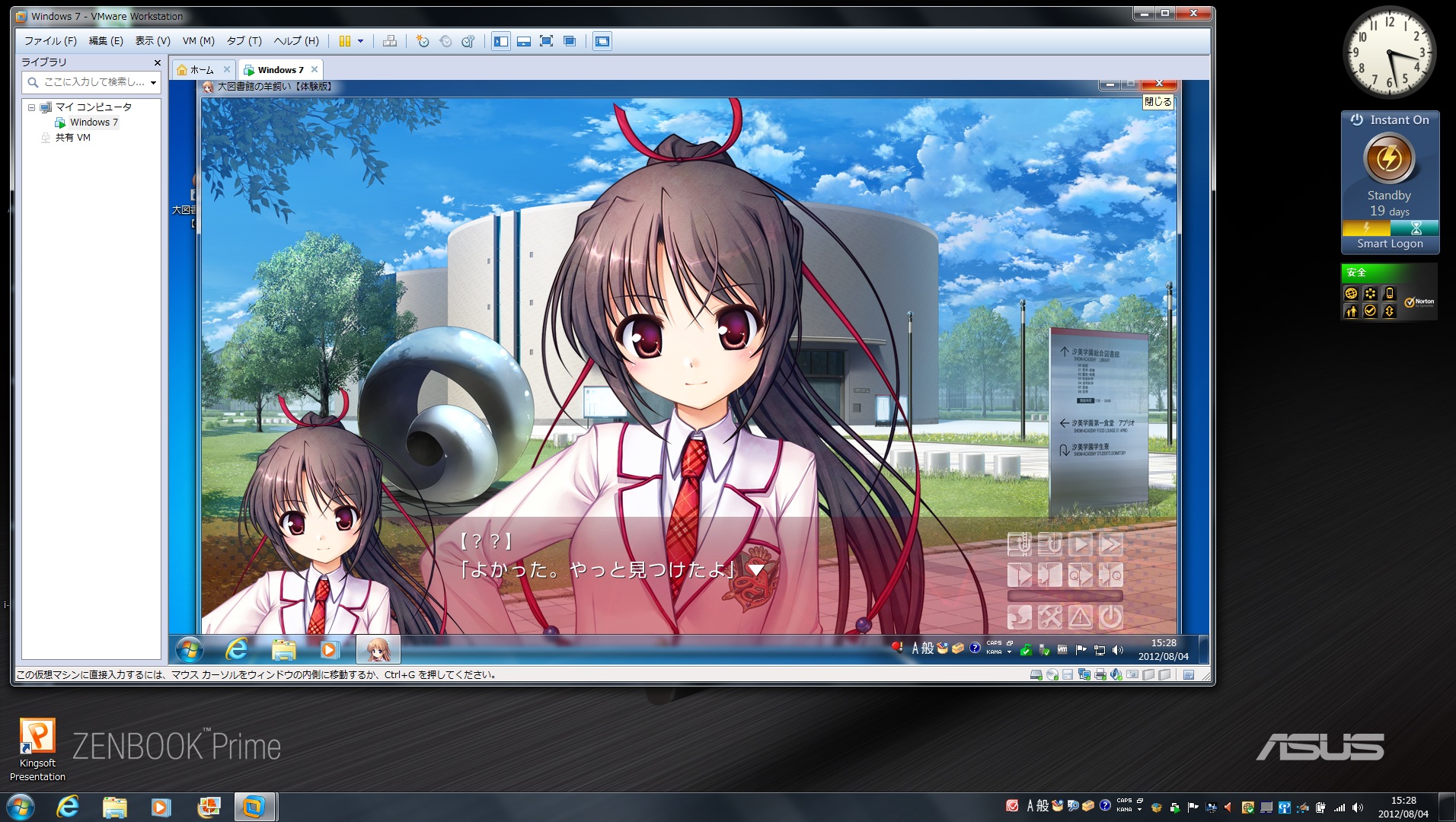This screenshot has width=1456, height=822.
Task: Open game settings with the tools icon
Action: (1050, 617)
